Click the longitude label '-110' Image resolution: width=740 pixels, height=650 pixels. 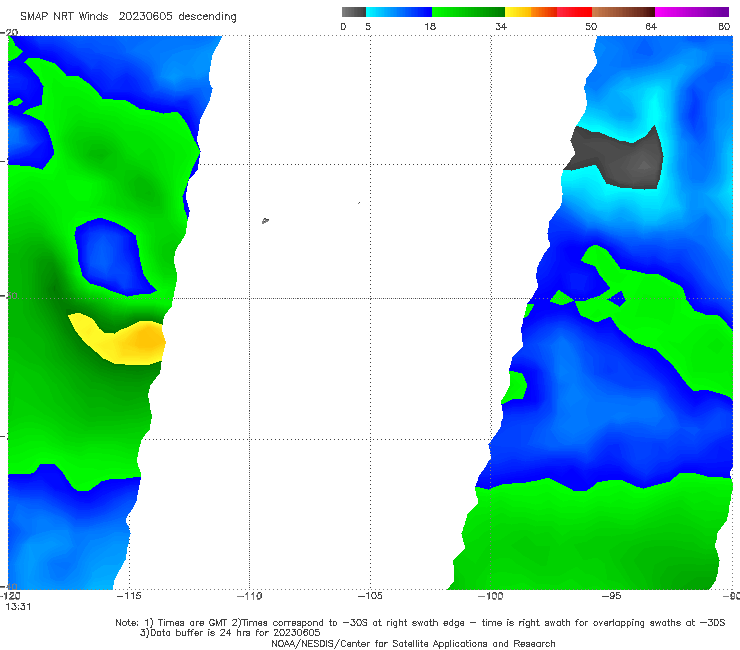pos(249,596)
